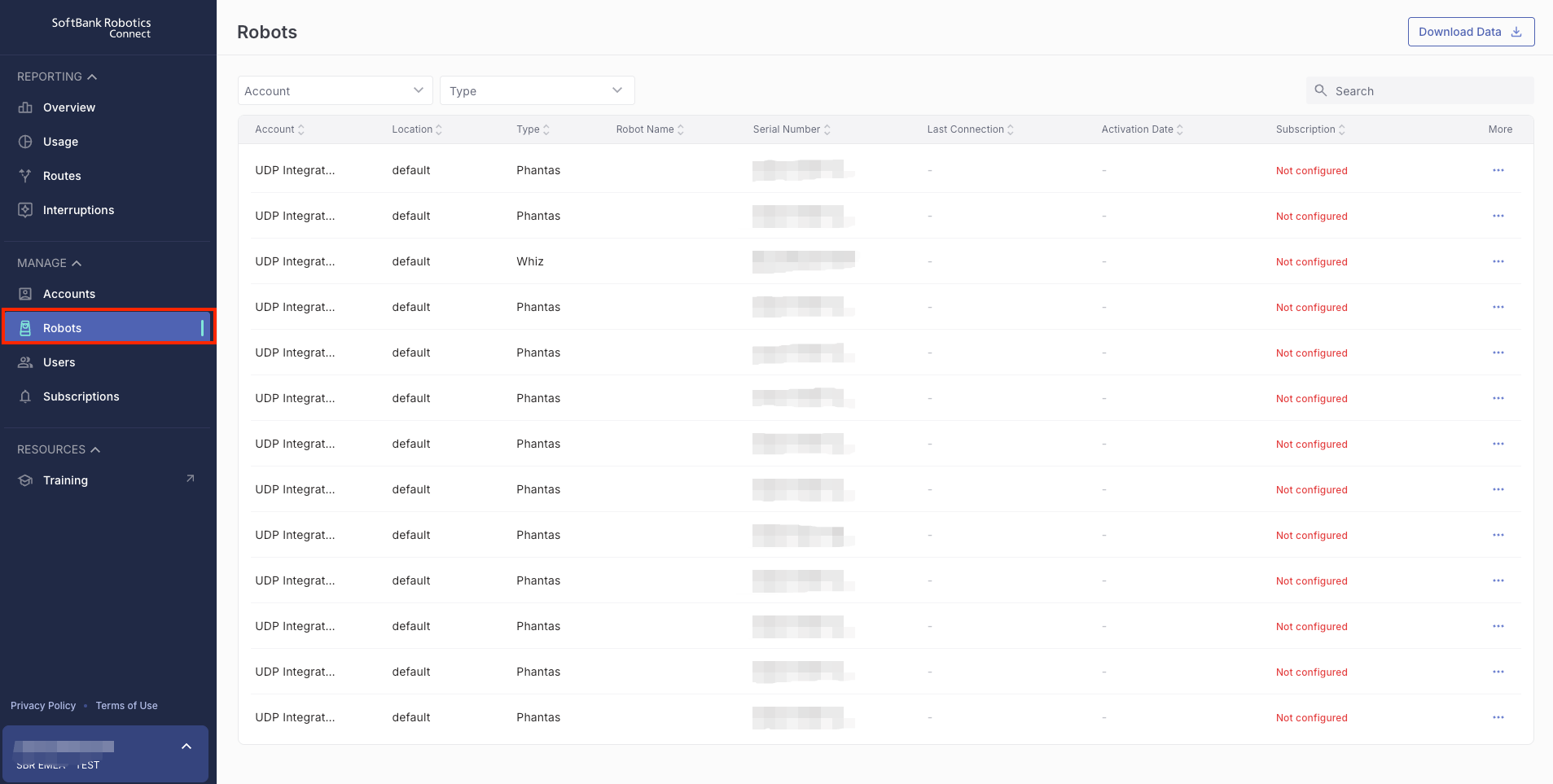The height and width of the screenshot is (784, 1553).
Task: Expand the user profile menu chevron
Action: (186, 747)
